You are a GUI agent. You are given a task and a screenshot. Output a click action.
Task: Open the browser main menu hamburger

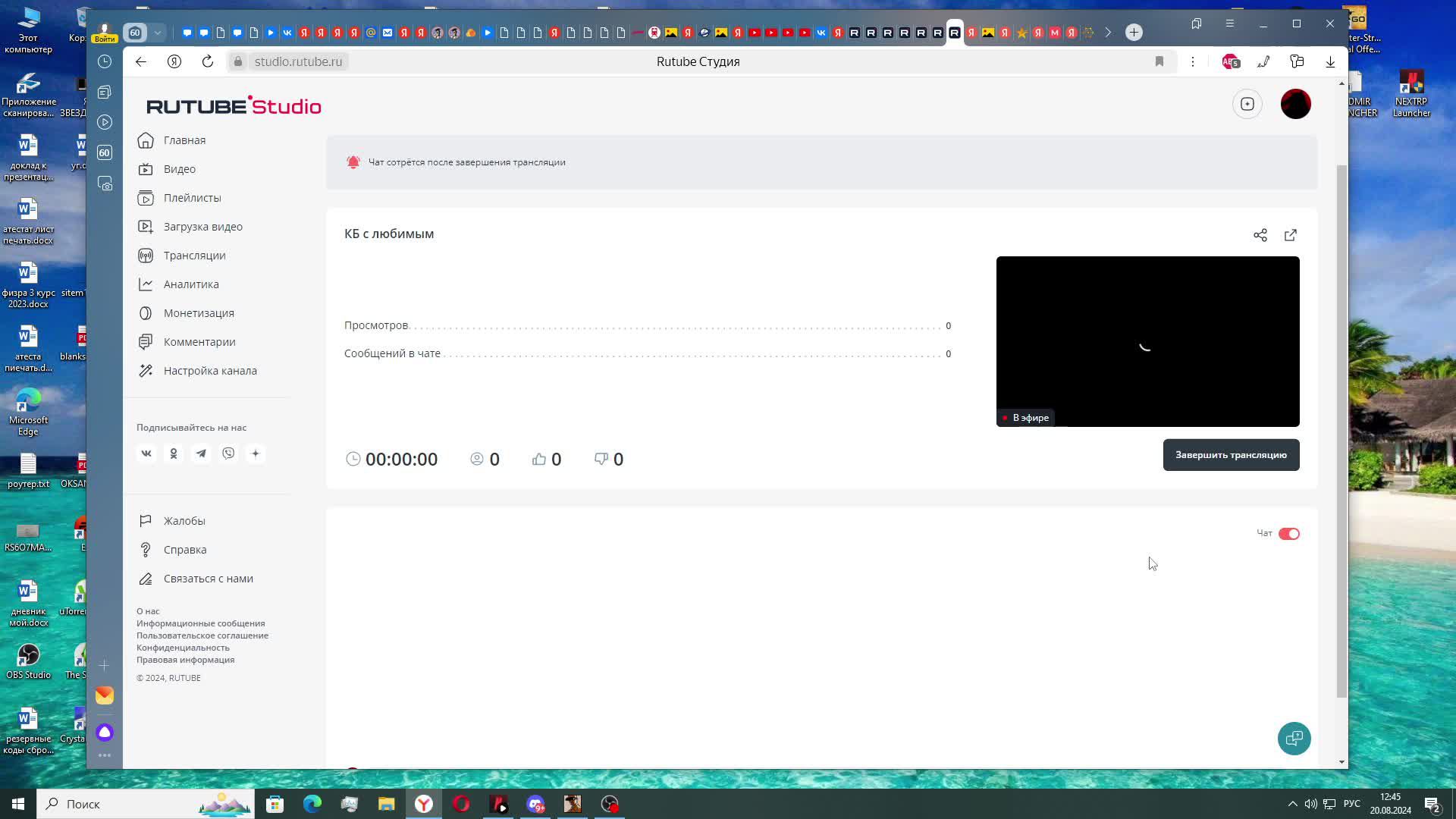point(1230,24)
